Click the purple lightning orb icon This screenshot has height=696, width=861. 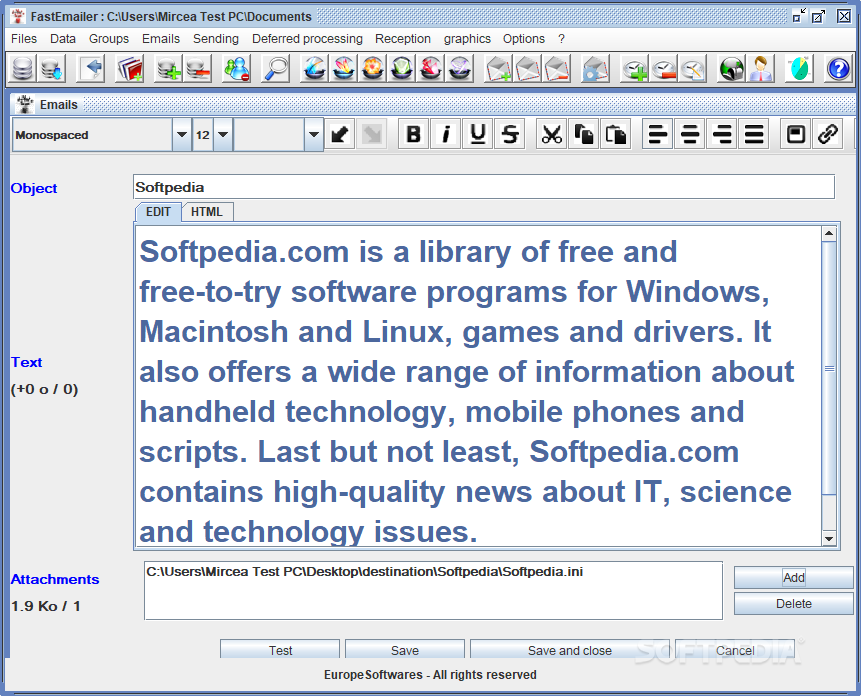tap(460, 69)
